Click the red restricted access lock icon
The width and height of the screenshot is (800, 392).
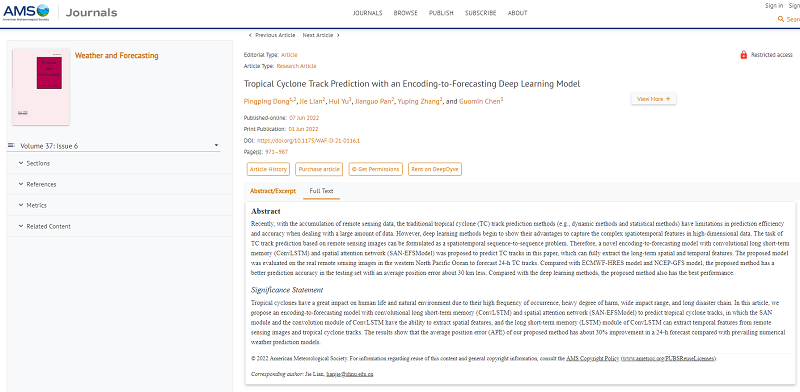743,55
